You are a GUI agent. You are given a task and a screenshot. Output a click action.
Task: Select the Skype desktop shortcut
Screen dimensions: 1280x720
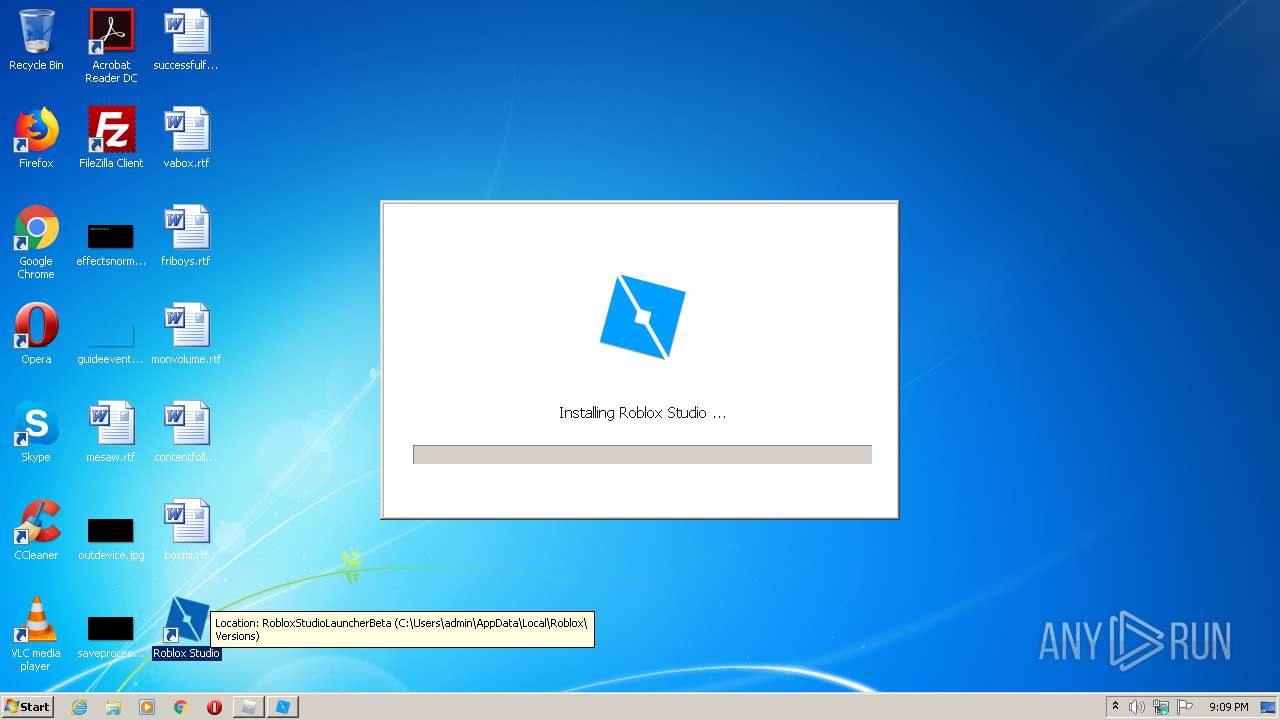[x=36, y=432]
